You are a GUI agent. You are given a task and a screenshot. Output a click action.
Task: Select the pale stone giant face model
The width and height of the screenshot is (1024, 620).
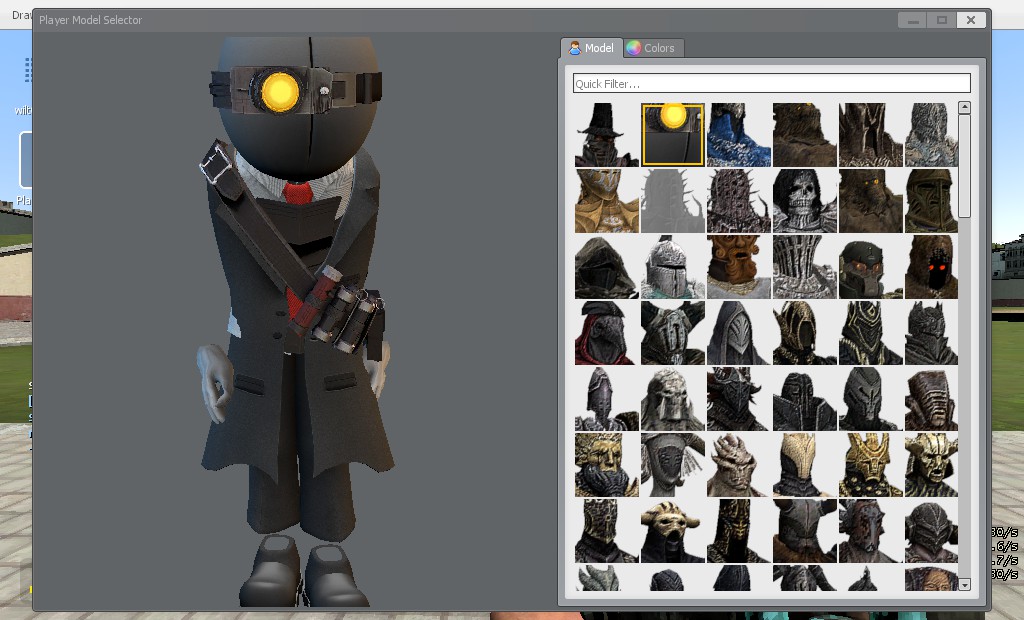(x=673, y=399)
